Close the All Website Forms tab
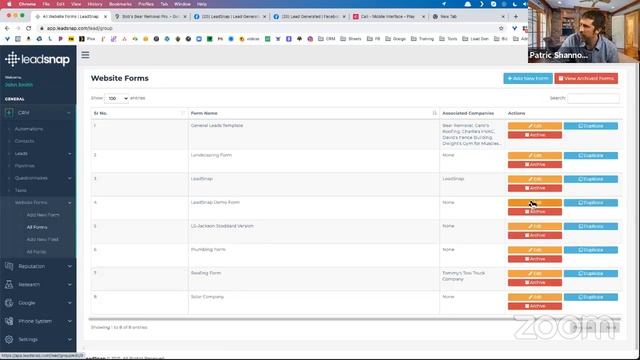This screenshot has width=640, height=360. pyautogui.click(x=105, y=16)
